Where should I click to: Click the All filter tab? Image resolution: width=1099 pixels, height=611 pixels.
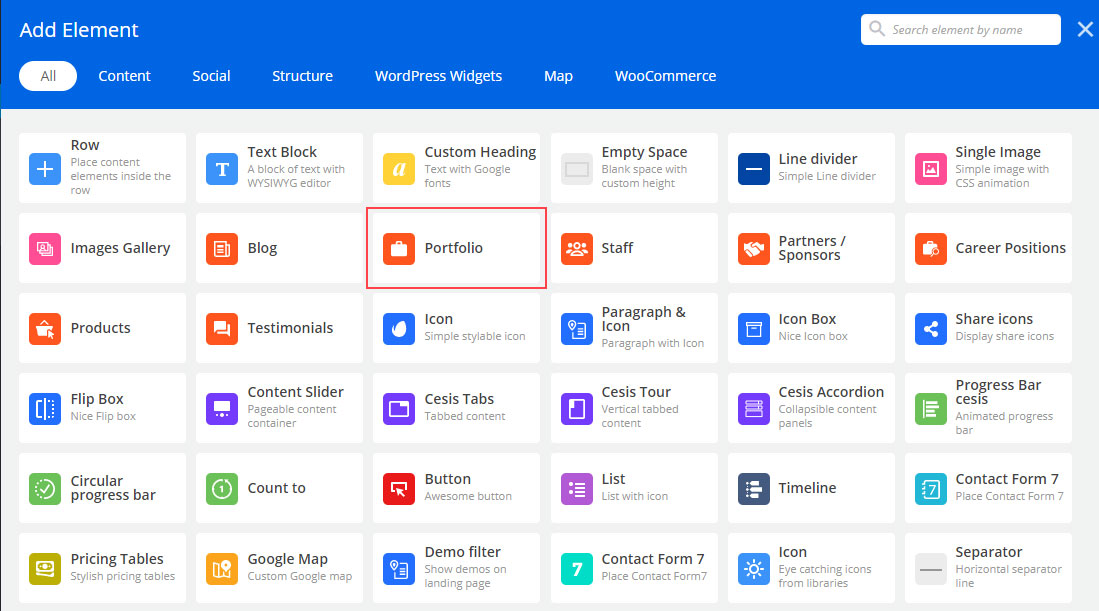(48, 76)
